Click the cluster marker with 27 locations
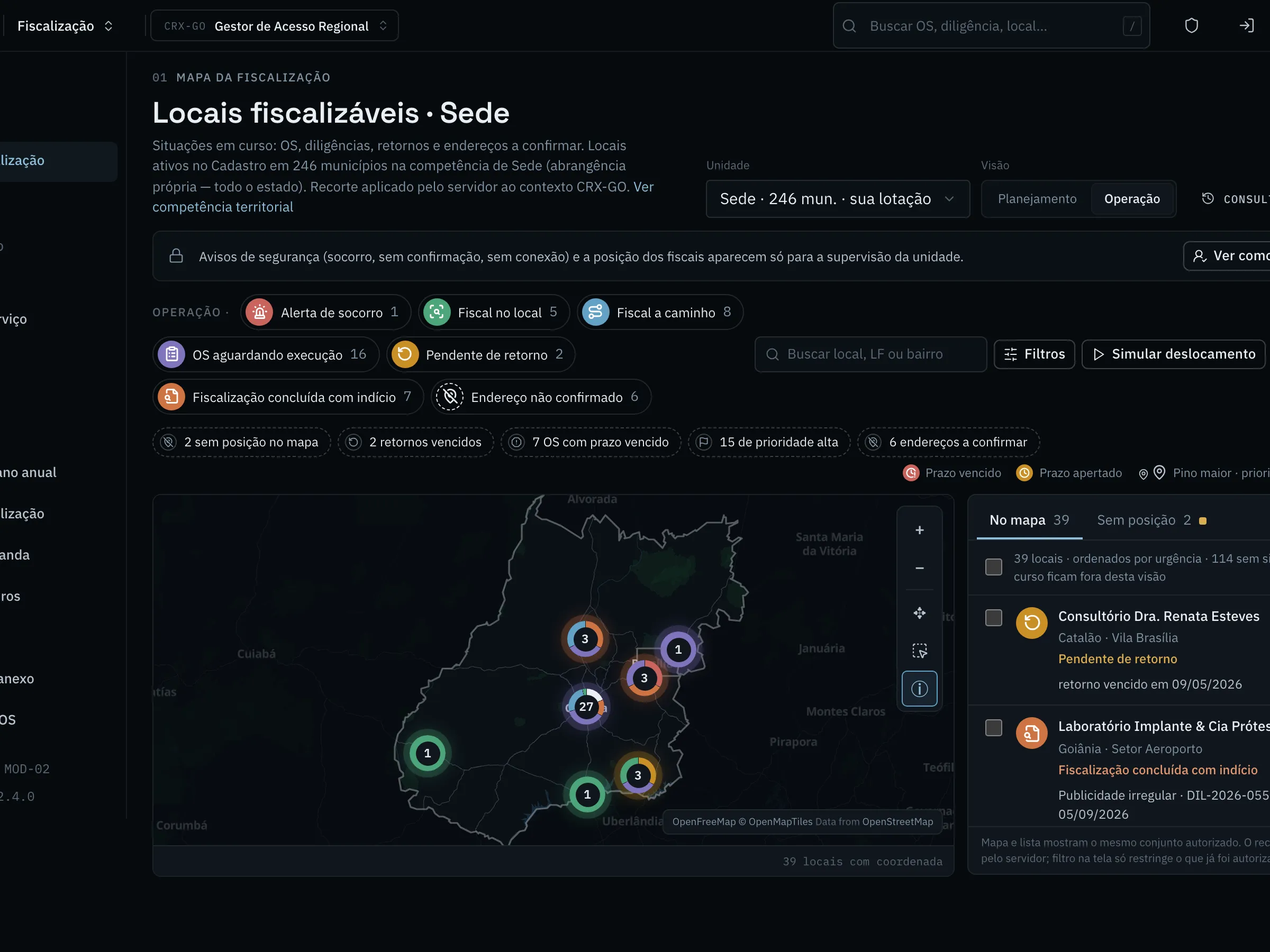Viewport: 1270px width, 952px height. 586,707
